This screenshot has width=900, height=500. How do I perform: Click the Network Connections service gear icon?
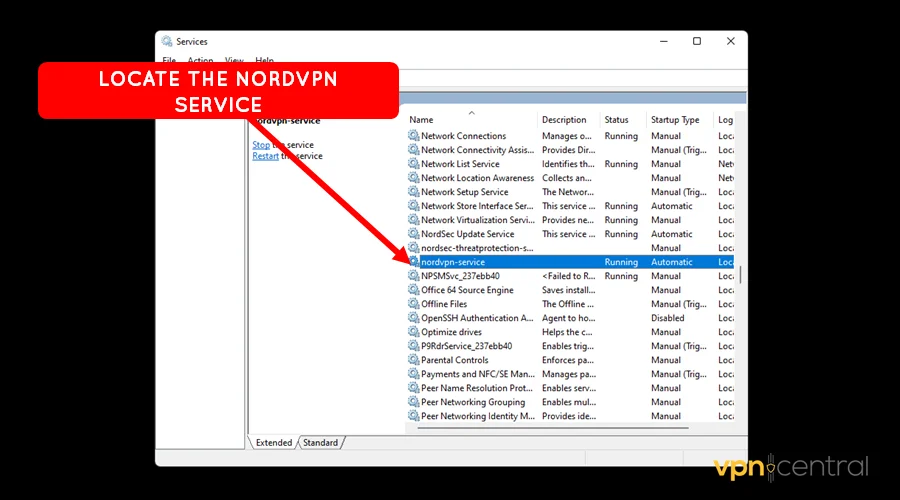tap(413, 135)
